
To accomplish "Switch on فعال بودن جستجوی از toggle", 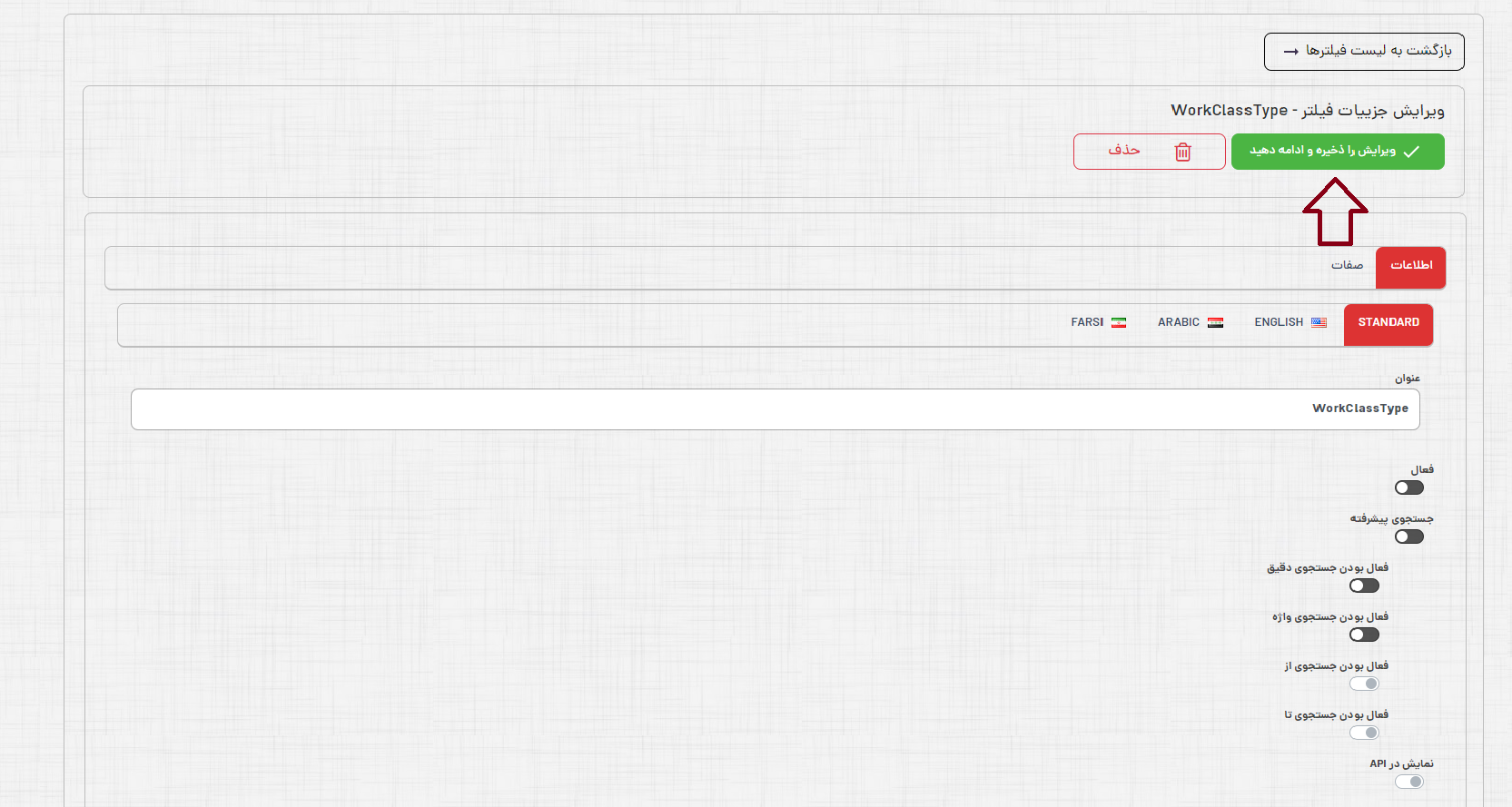I will point(1364,684).
